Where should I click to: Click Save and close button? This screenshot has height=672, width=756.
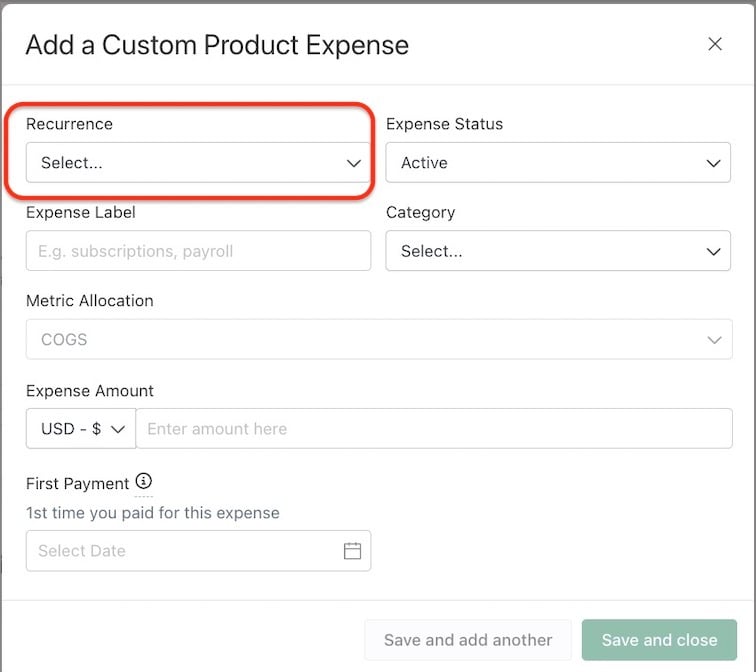coord(659,640)
